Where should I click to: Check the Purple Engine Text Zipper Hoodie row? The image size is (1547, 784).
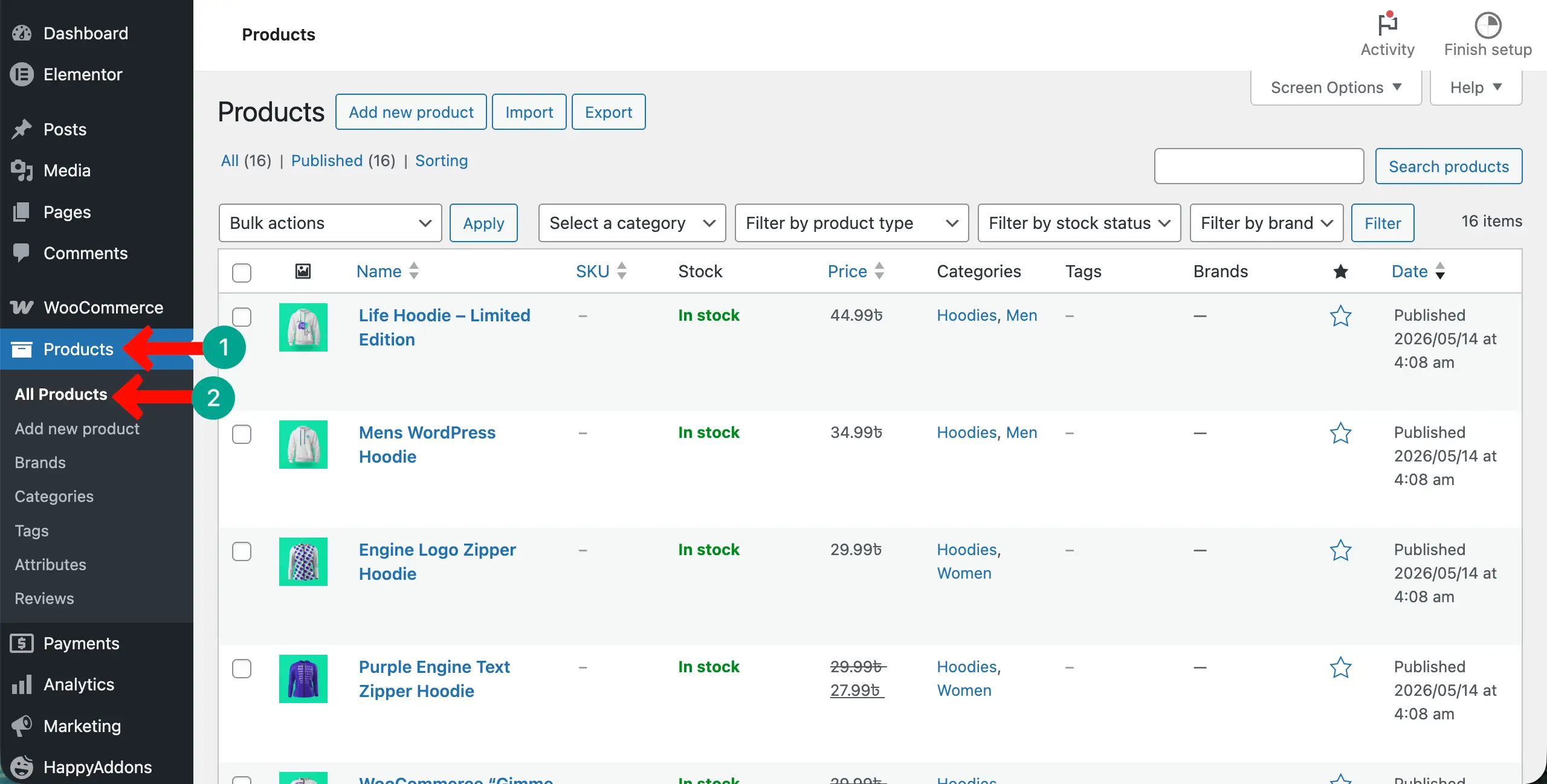pyautogui.click(x=242, y=668)
